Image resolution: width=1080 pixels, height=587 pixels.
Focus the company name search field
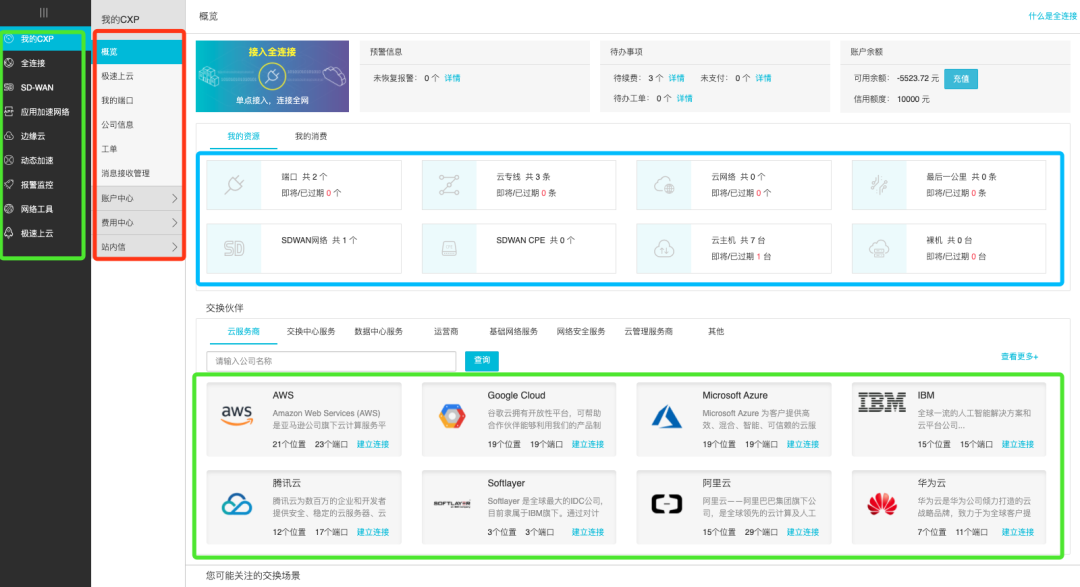coord(331,361)
